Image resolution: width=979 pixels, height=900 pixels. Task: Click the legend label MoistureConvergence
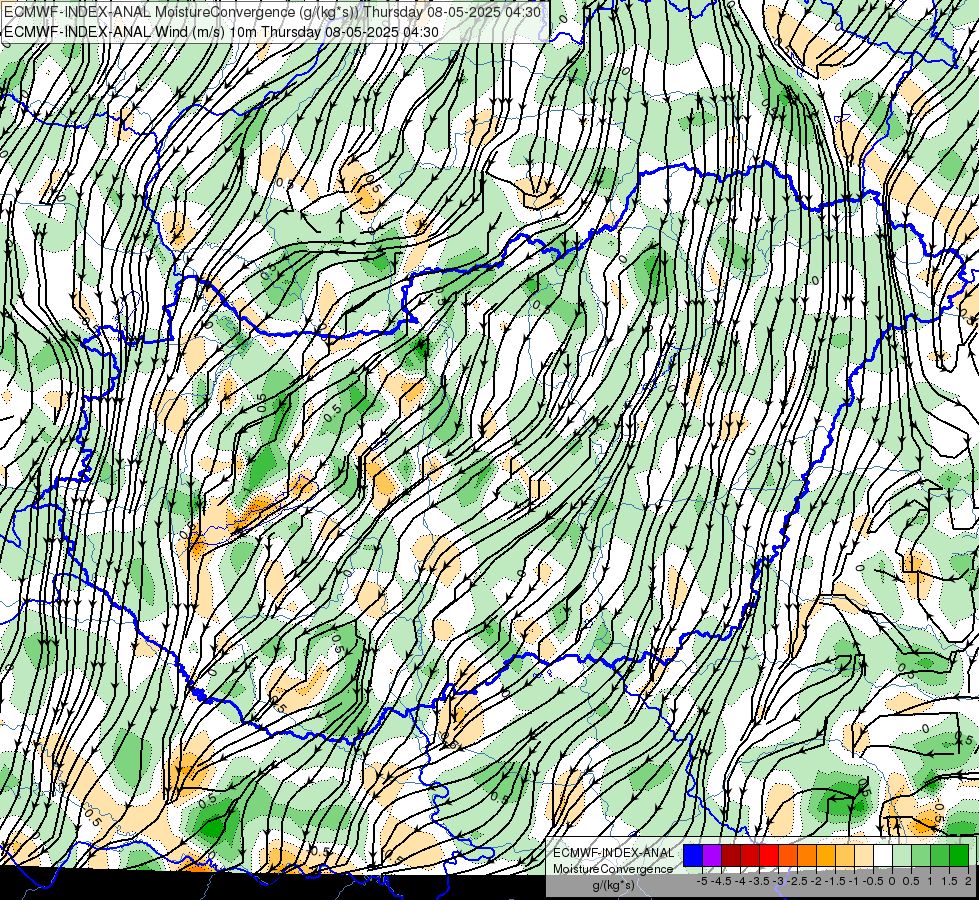click(x=613, y=869)
